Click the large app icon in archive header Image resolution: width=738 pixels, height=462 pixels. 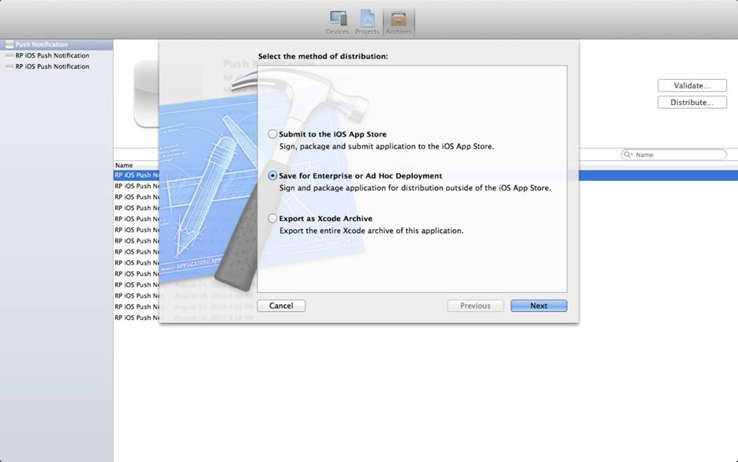pyautogui.click(x=145, y=92)
